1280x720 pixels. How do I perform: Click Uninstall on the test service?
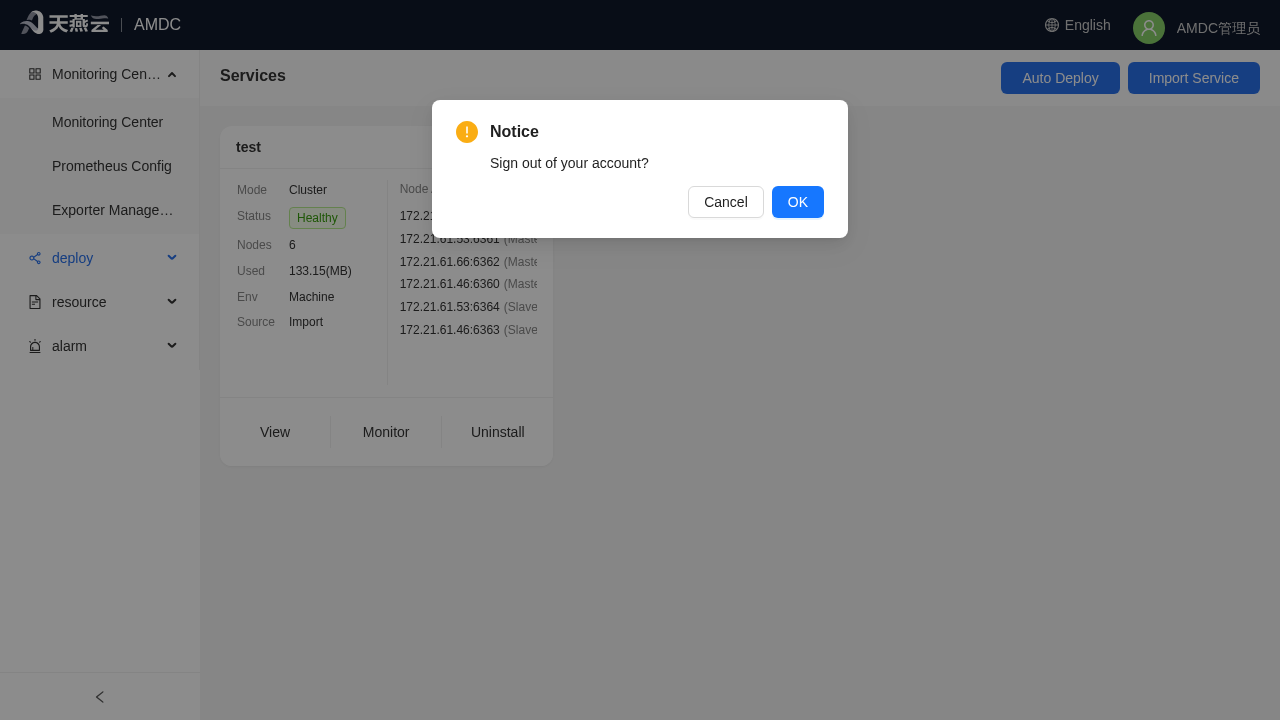(x=498, y=432)
